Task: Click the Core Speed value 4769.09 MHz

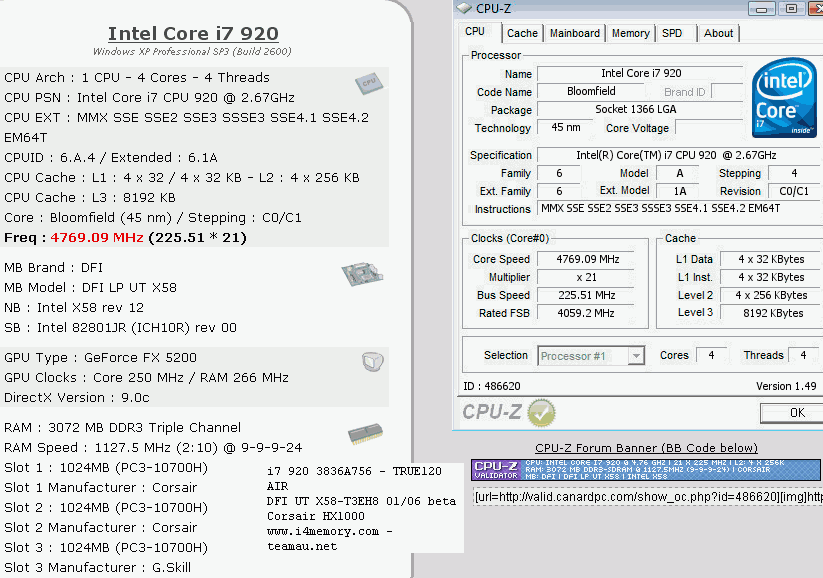Action: pyautogui.click(x=587, y=259)
